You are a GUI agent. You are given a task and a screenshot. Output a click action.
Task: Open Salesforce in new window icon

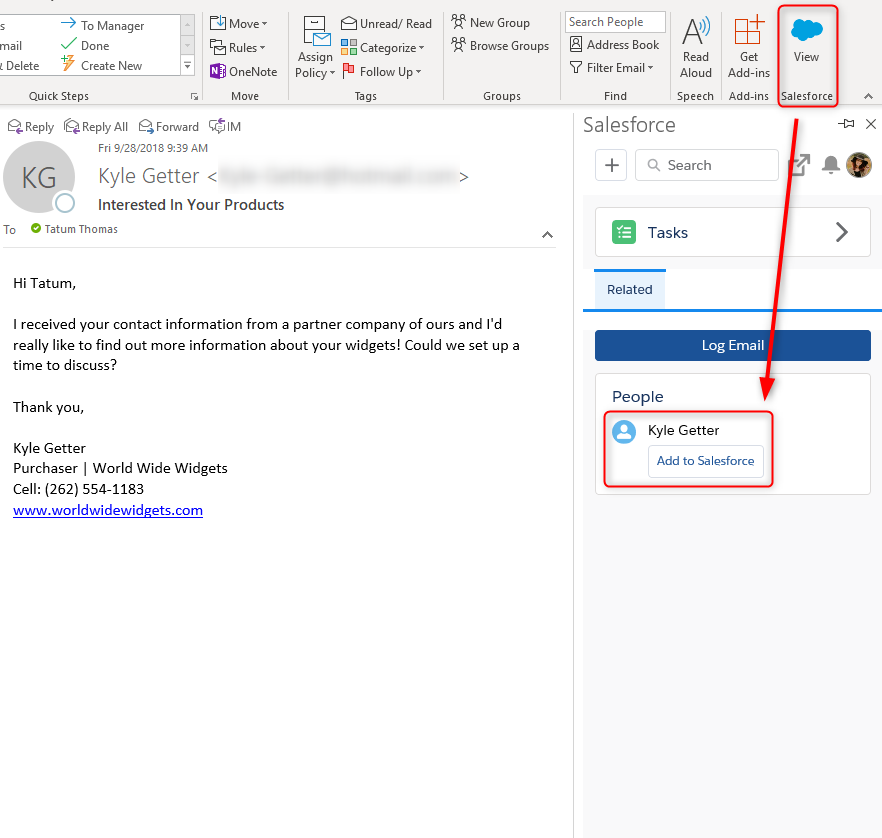point(799,165)
